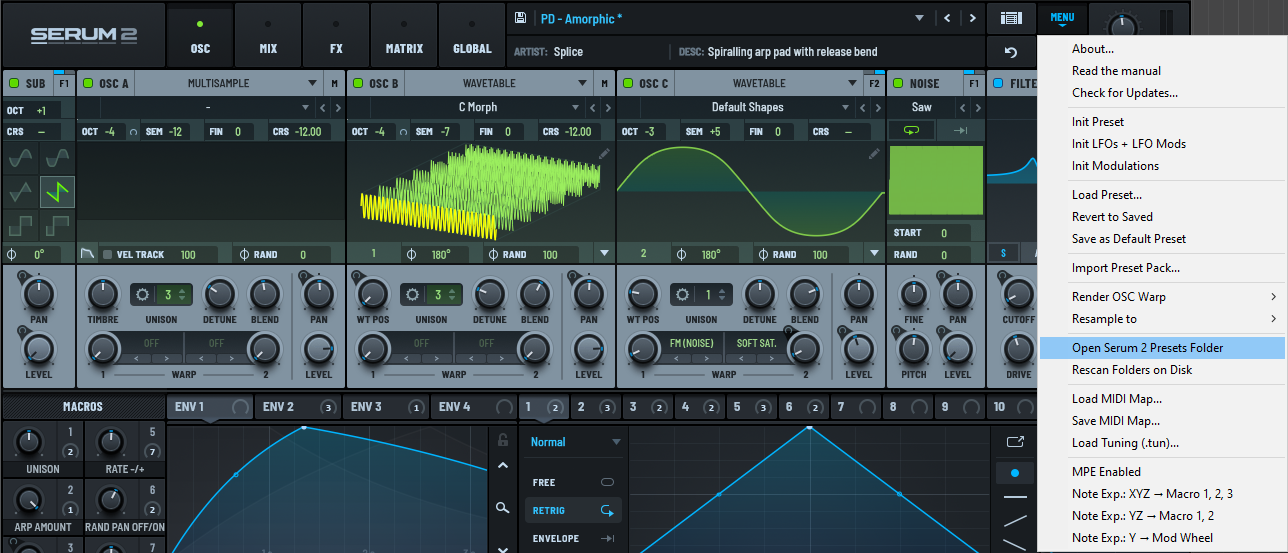Edit OSC C wavetable pencil icon
This screenshot has width=1288, height=553.
click(873, 153)
